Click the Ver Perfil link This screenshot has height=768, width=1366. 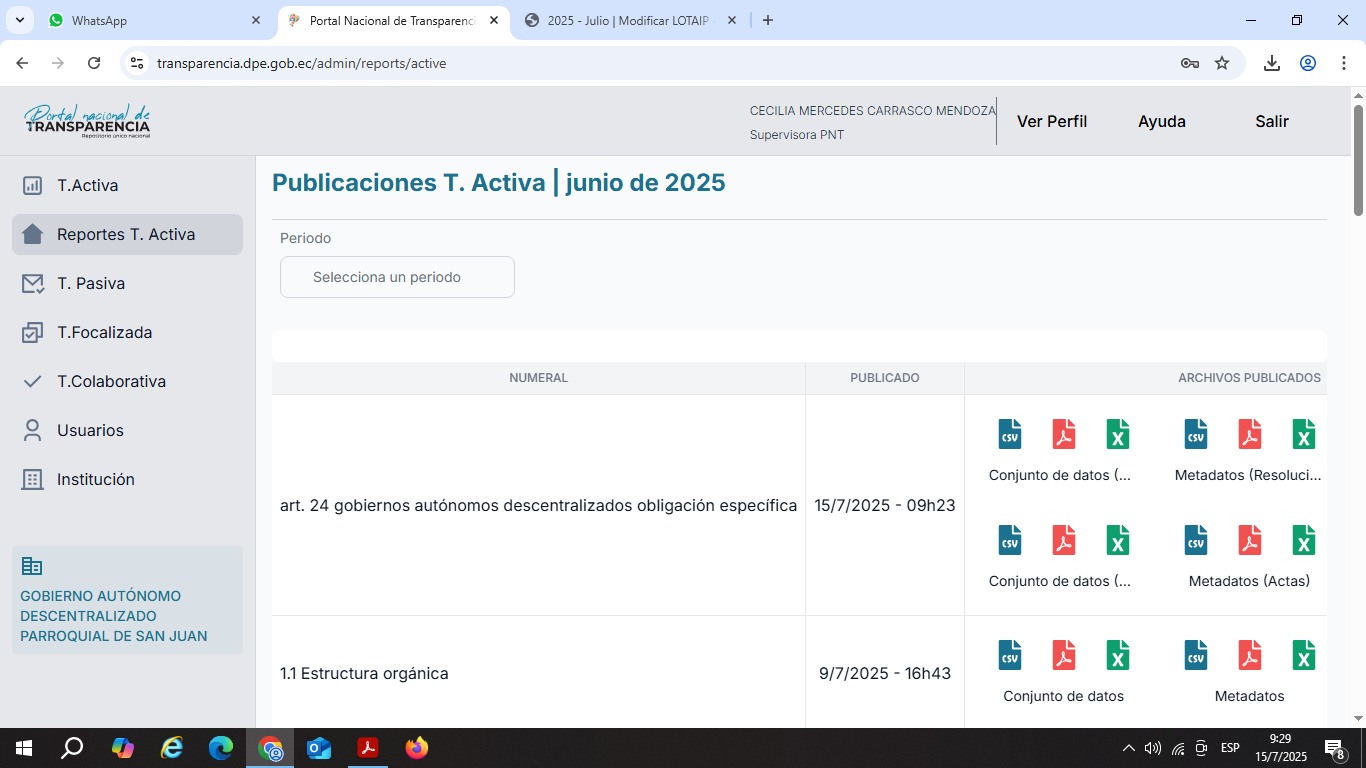1051,121
